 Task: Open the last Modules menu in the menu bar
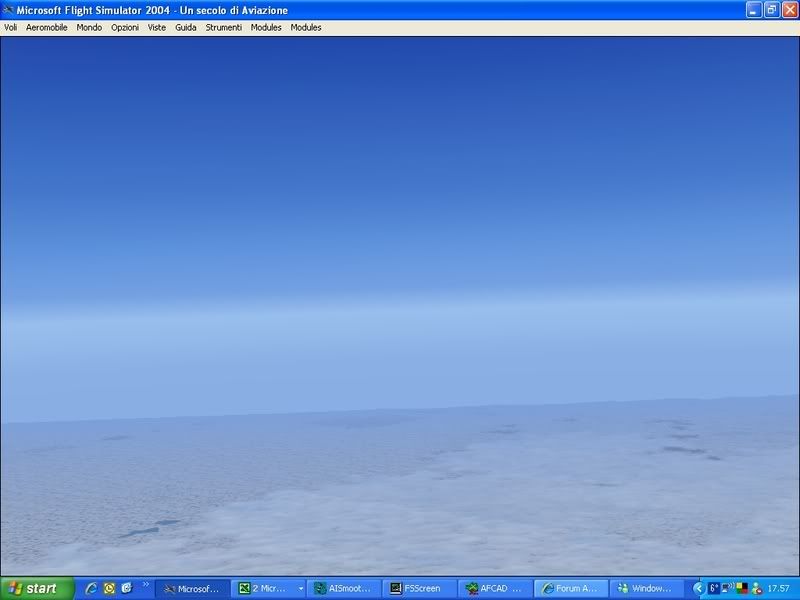[x=306, y=28]
